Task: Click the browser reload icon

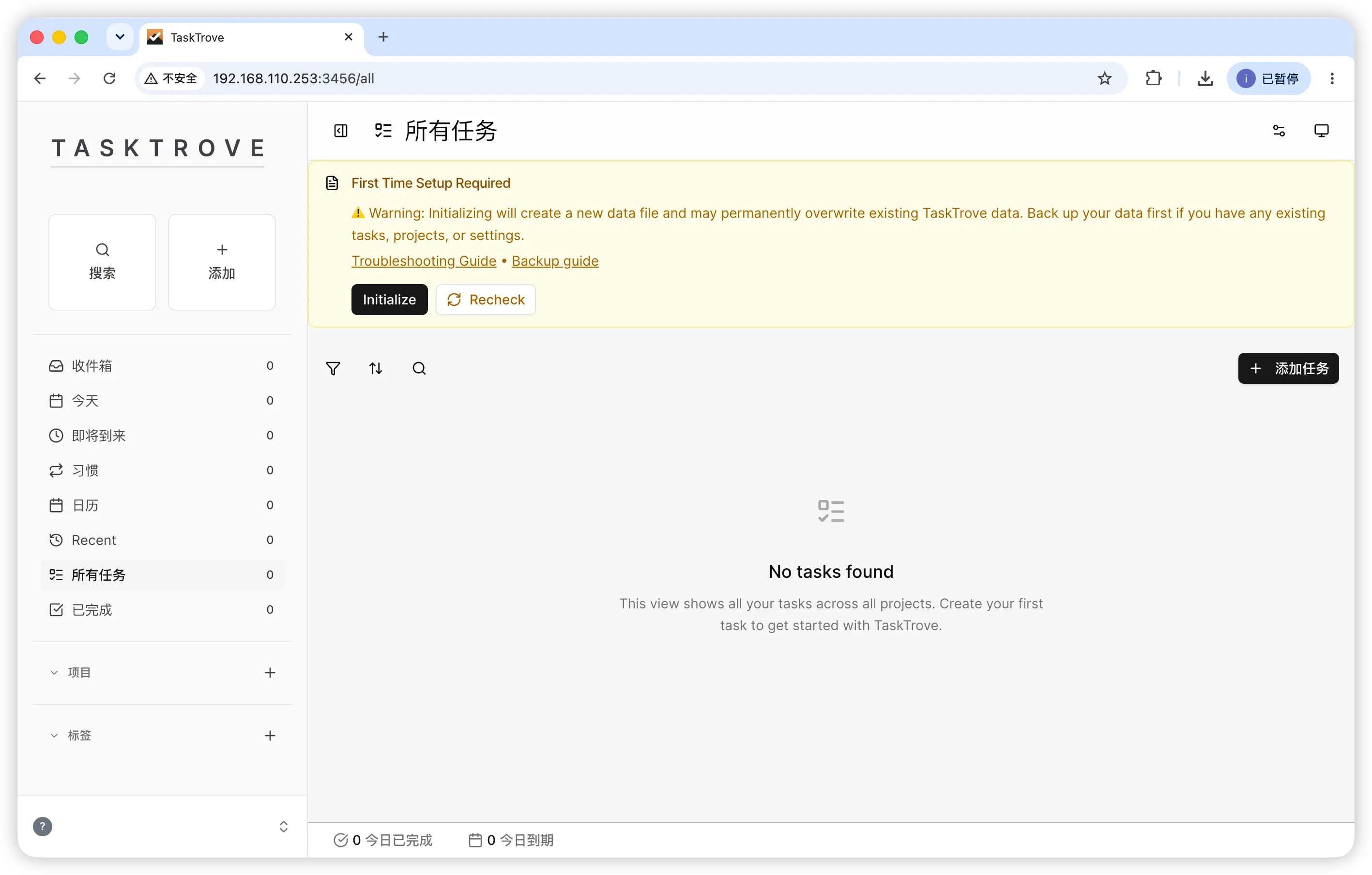Action: point(109,78)
